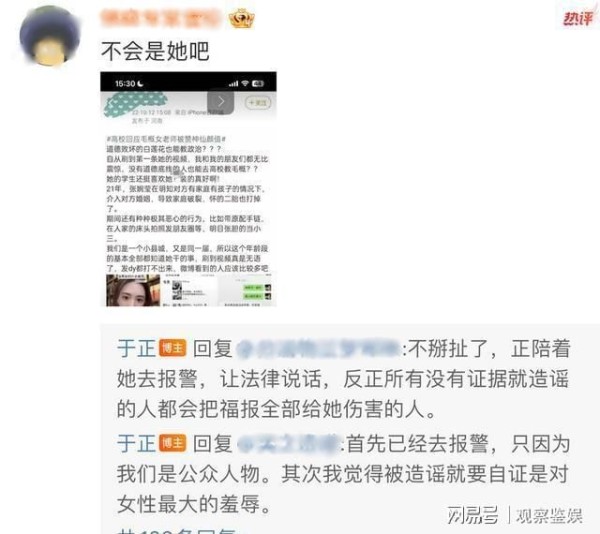Click the cellular signal bars icon
Image resolution: width=600 pixels, height=534 pixels.
click(233, 83)
